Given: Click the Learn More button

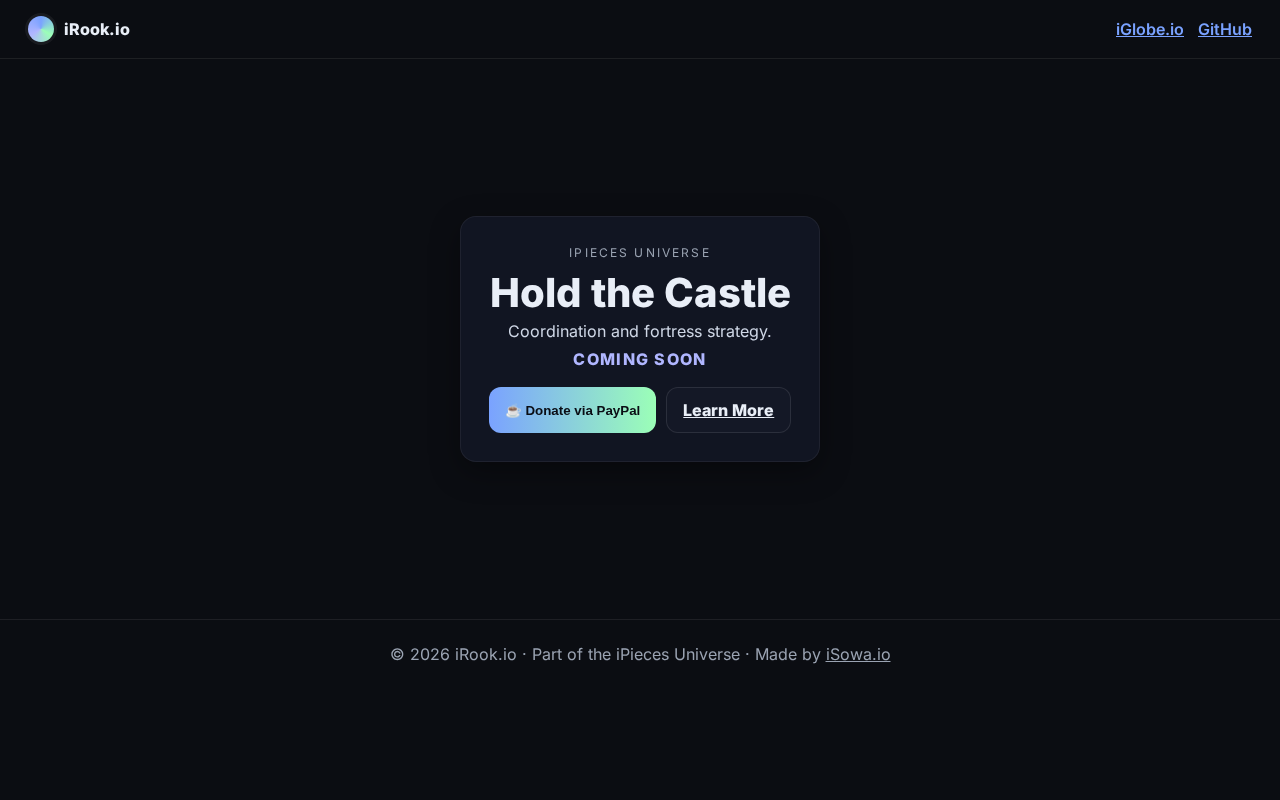Looking at the screenshot, I should point(728,410).
